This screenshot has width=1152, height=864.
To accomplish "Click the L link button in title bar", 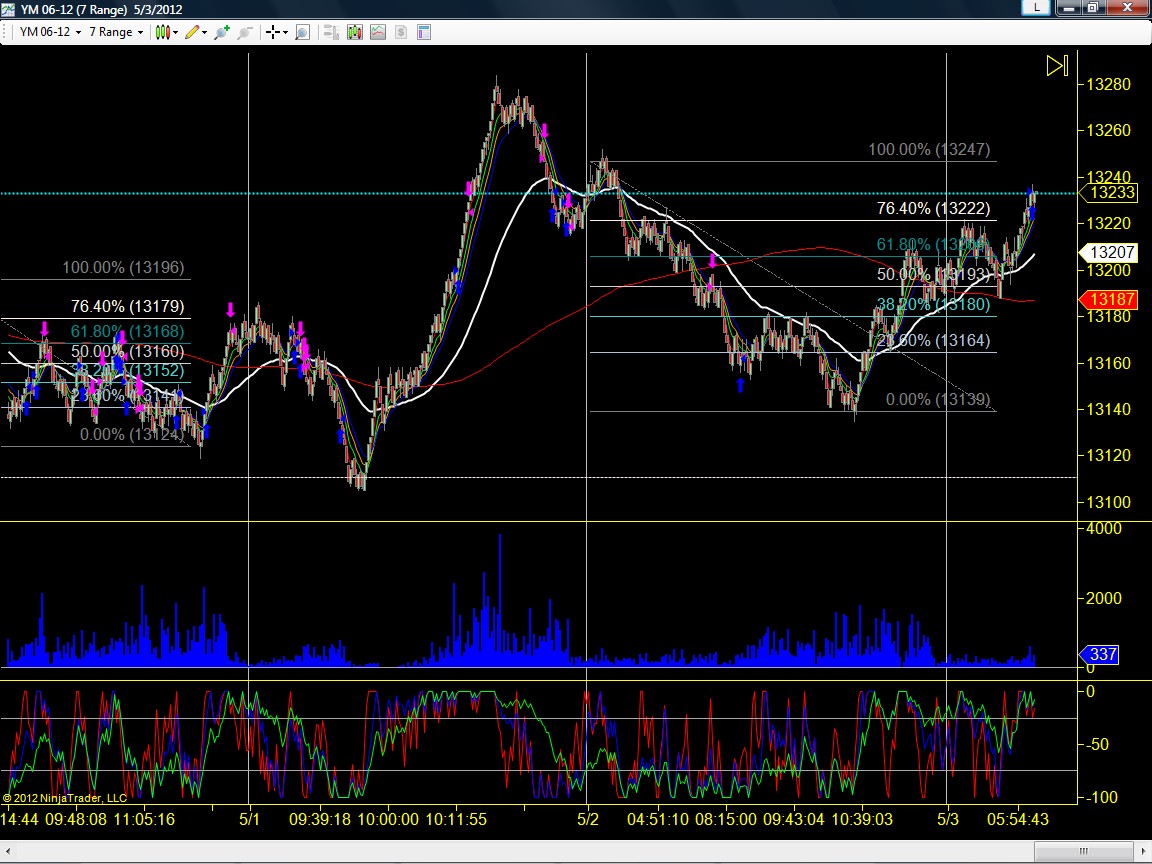I will tap(1036, 7).
